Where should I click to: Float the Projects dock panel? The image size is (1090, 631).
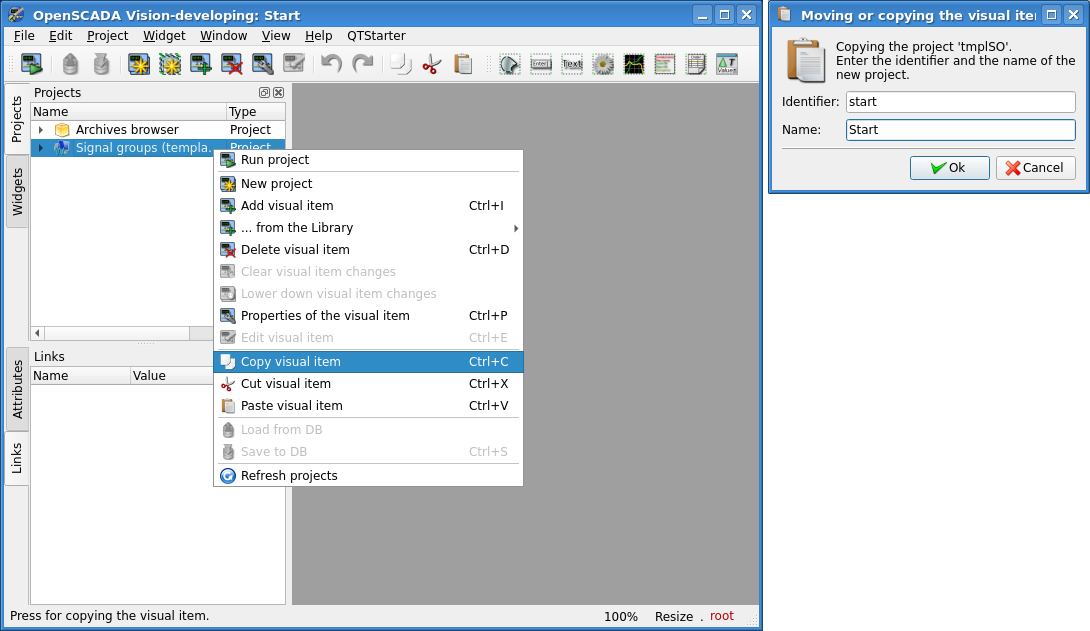[264, 93]
